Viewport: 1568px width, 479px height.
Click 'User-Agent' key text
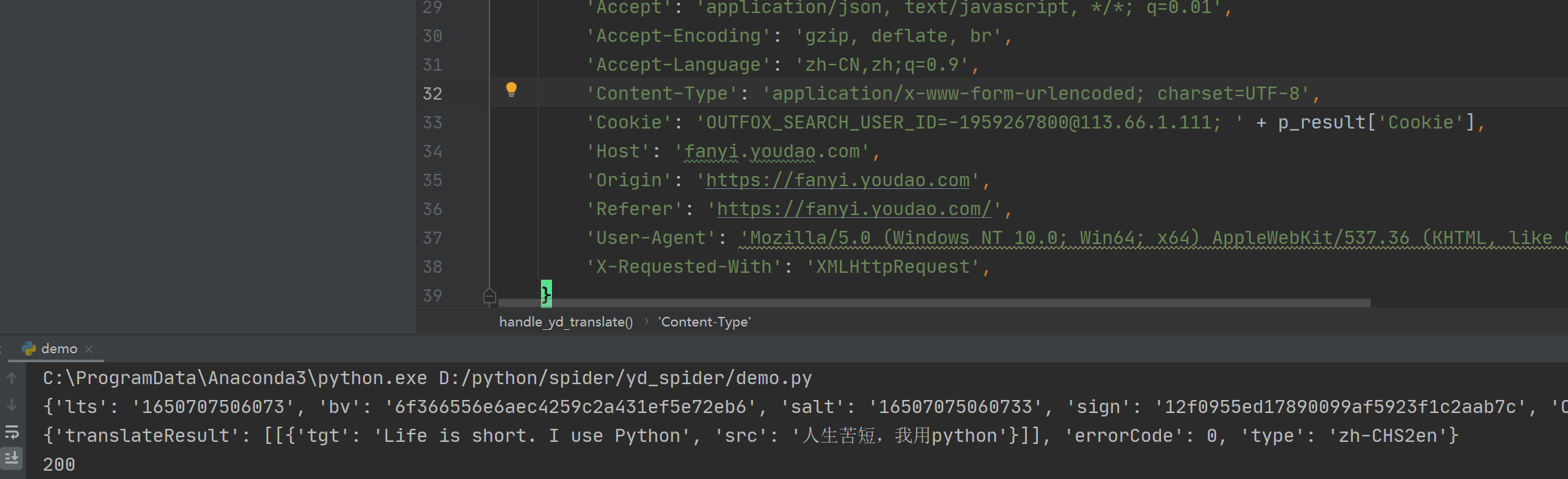point(651,238)
